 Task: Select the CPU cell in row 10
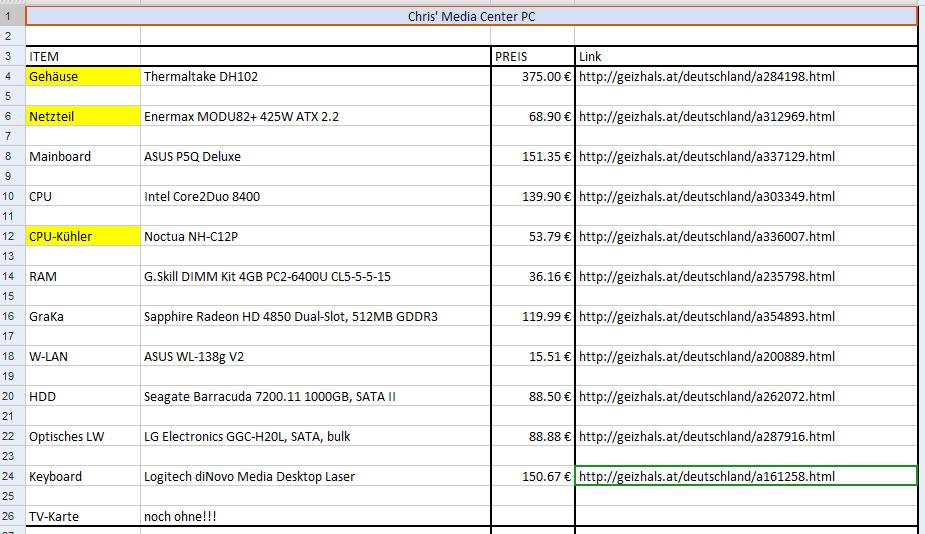[x=83, y=196]
